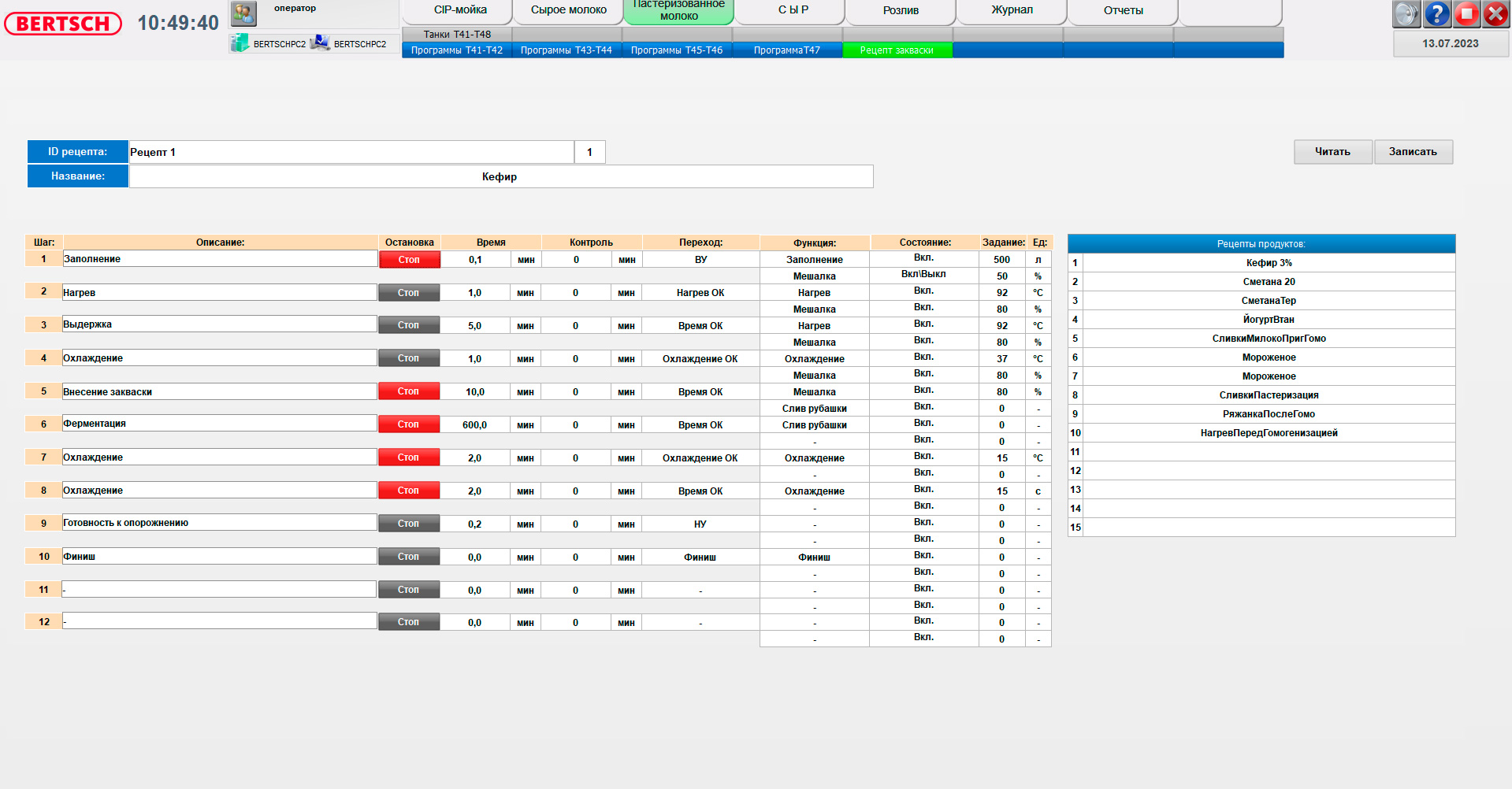Open Программы T45-T46 subtab
This screenshot has height=789, width=1512.
677,50
